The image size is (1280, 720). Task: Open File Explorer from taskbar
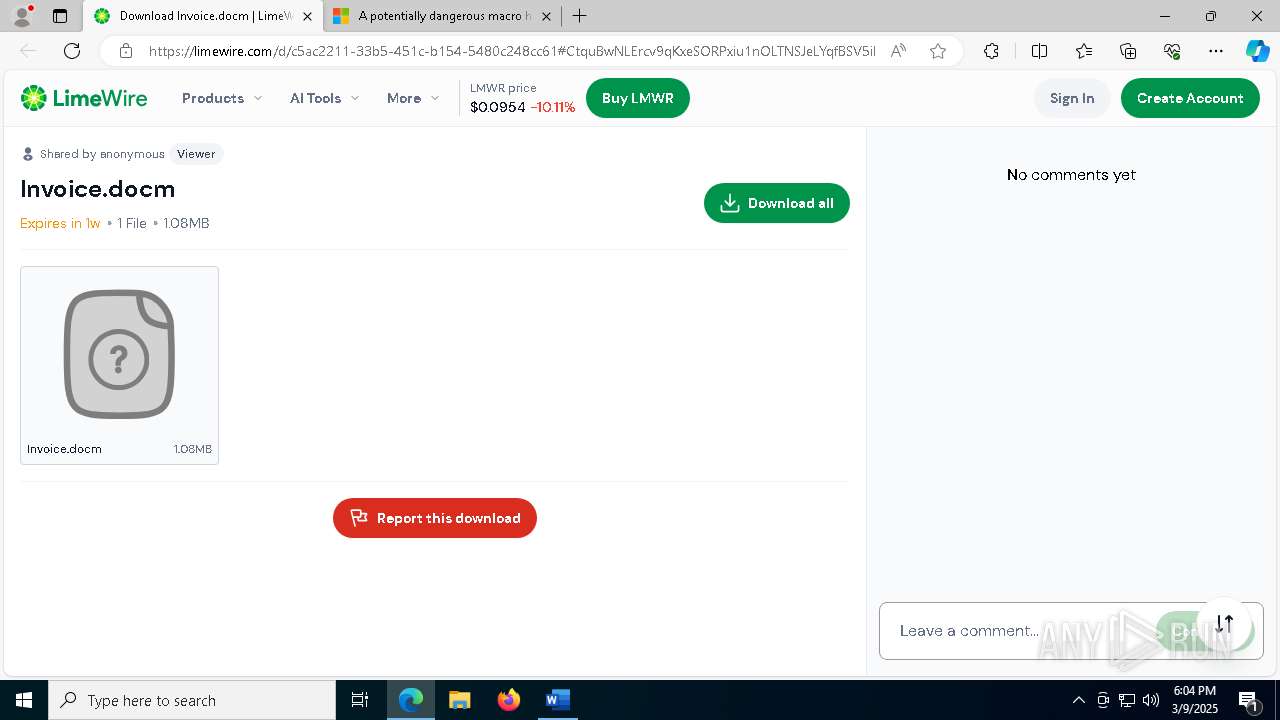click(460, 700)
